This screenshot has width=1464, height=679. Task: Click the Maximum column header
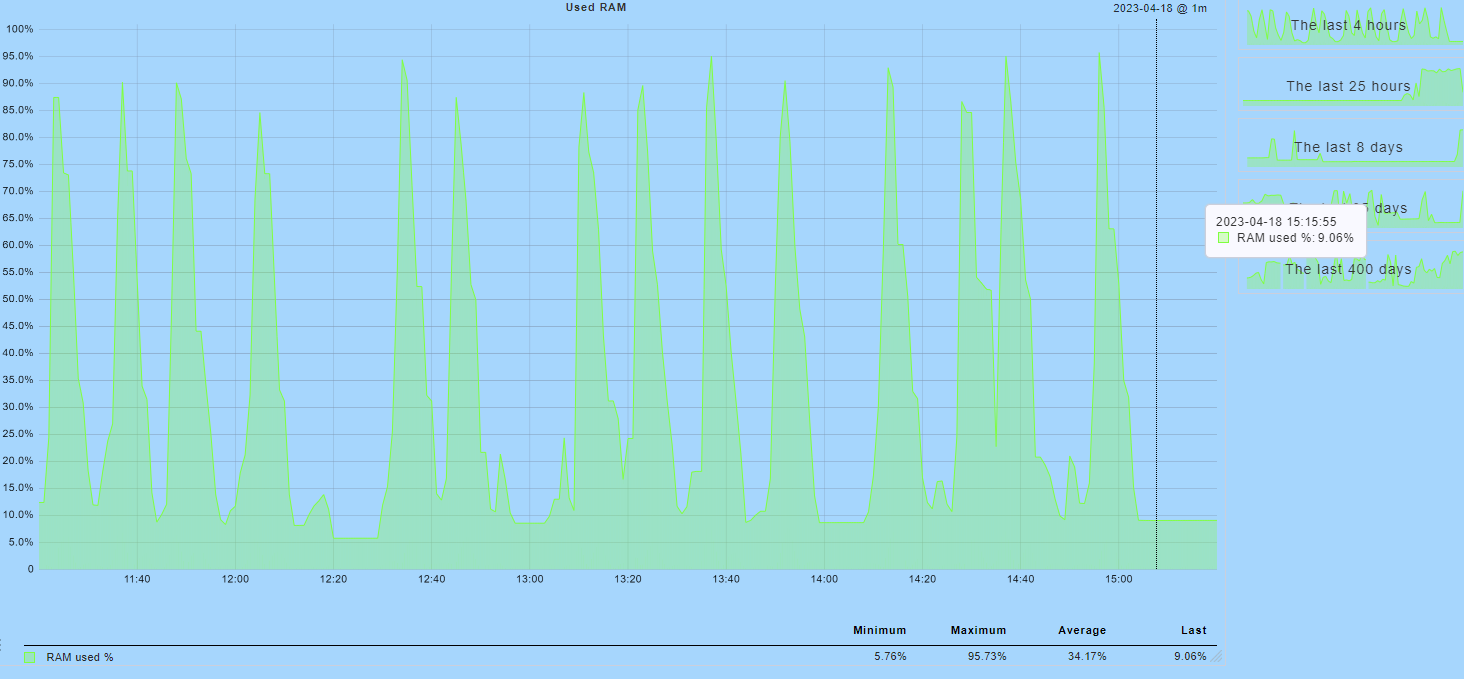pyautogui.click(x=978, y=631)
